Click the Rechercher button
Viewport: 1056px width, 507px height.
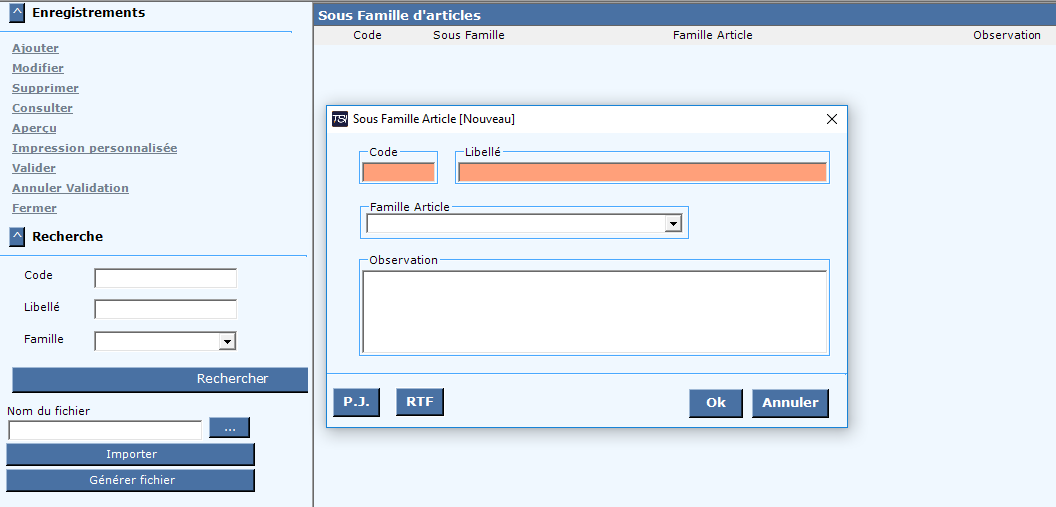click(x=160, y=379)
